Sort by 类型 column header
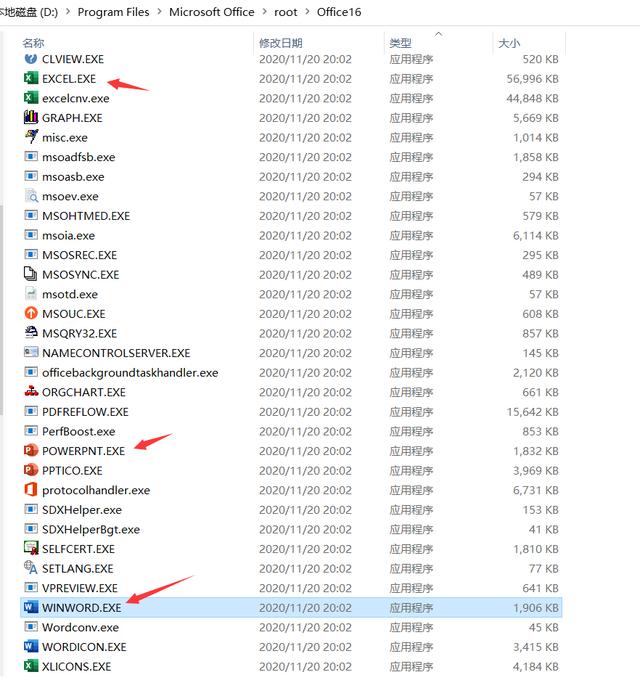Image resolution: width=640 pixels, height=680 pixels. [400, 43]
